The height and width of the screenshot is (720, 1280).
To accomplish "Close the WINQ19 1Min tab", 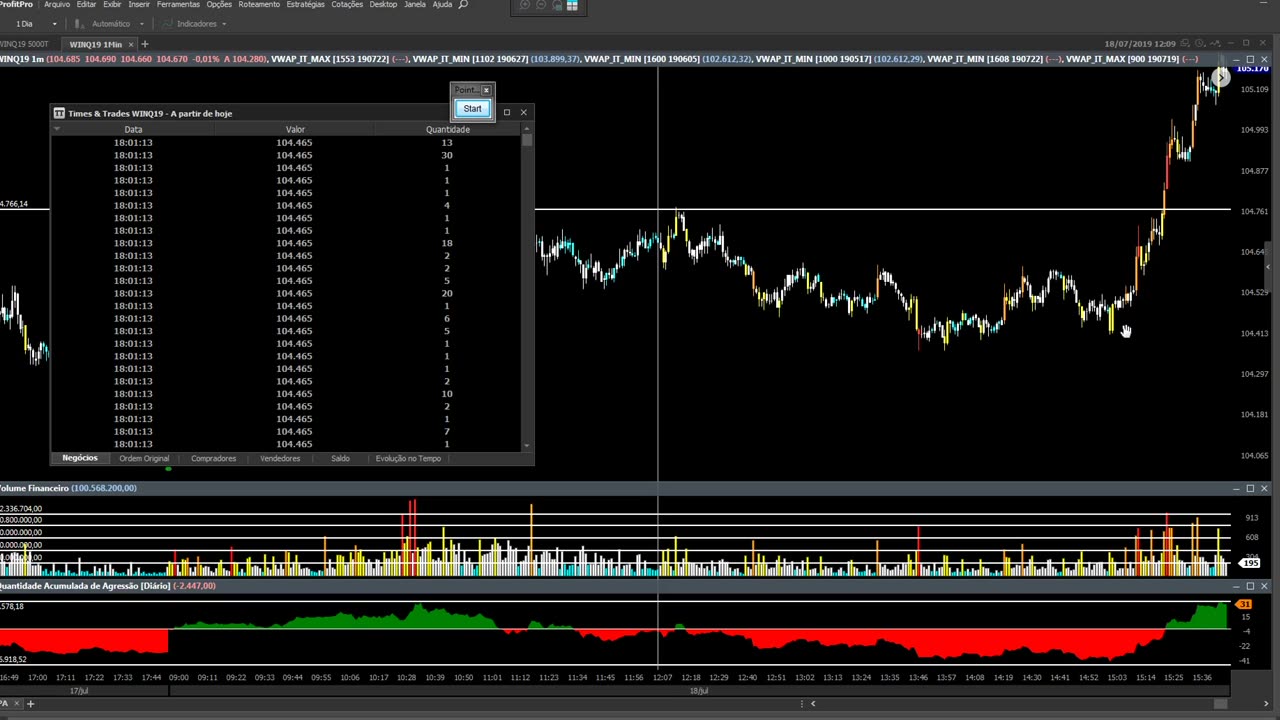I will [131, 44].
